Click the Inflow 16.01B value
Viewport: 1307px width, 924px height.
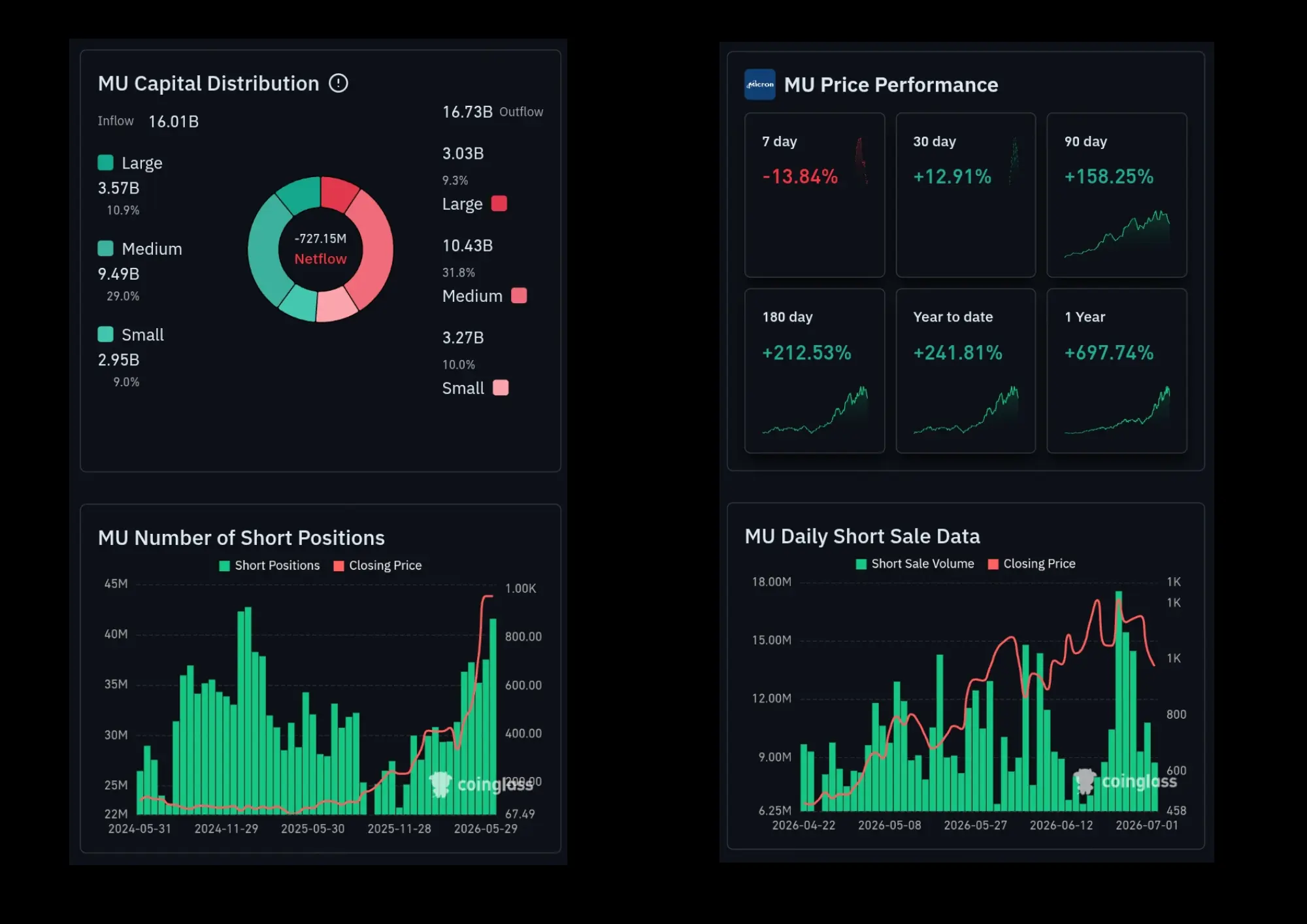tap(173, 122)
